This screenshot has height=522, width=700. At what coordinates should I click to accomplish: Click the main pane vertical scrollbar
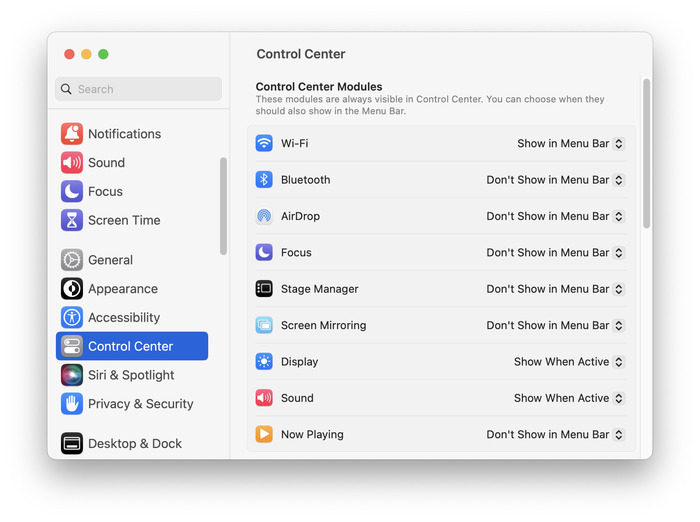pos(646,153)
